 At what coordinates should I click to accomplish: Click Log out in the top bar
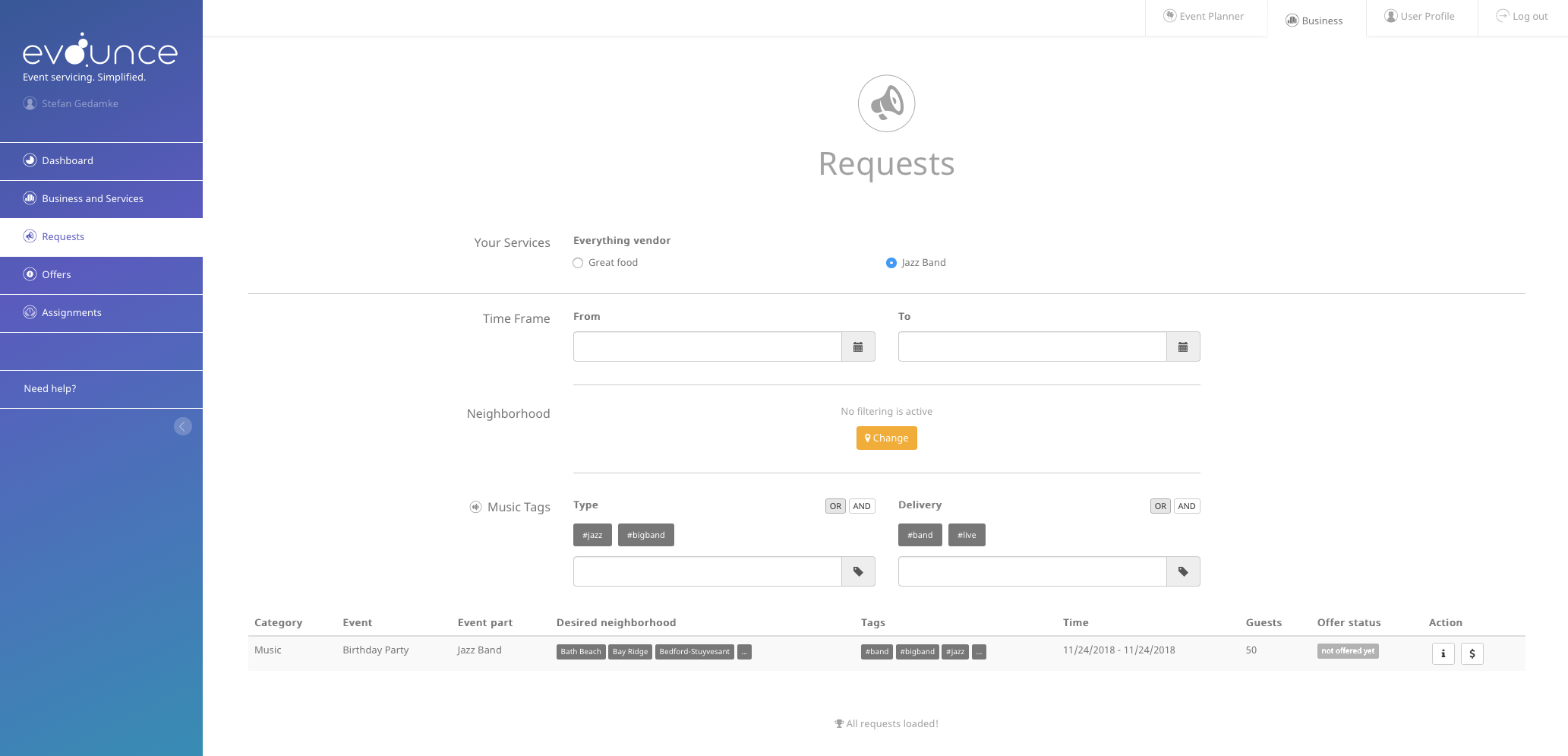1522,17
